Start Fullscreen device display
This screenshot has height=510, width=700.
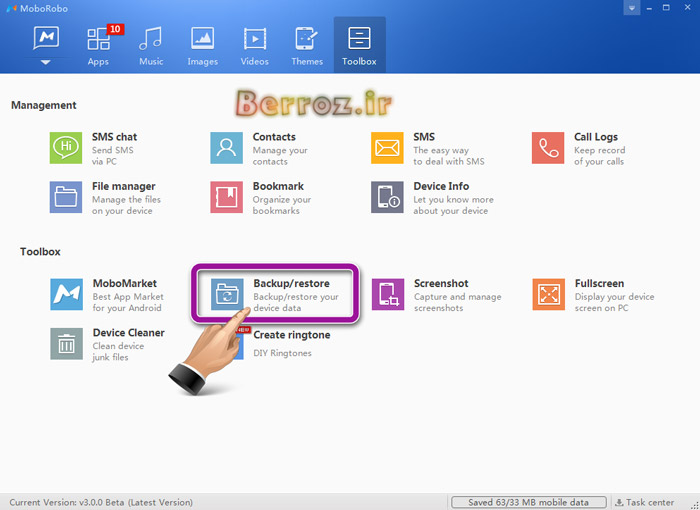(x=548, y=295)
